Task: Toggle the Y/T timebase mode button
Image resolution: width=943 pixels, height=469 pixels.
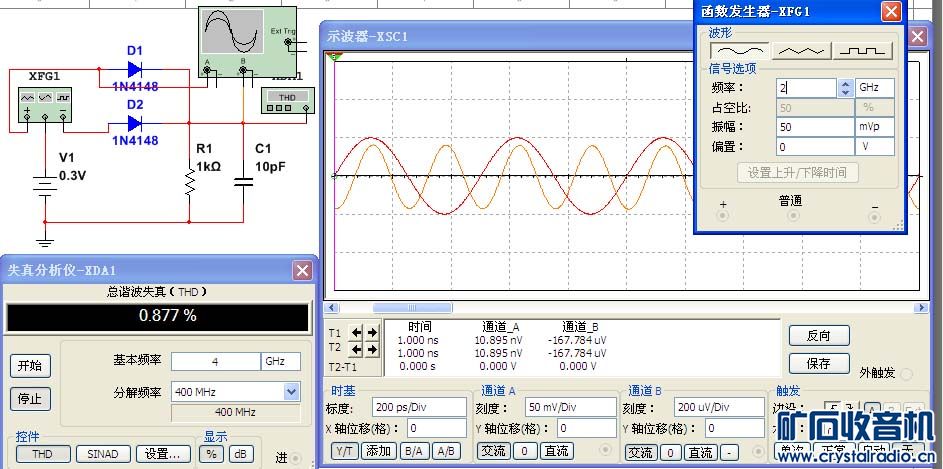Action: 345,453
